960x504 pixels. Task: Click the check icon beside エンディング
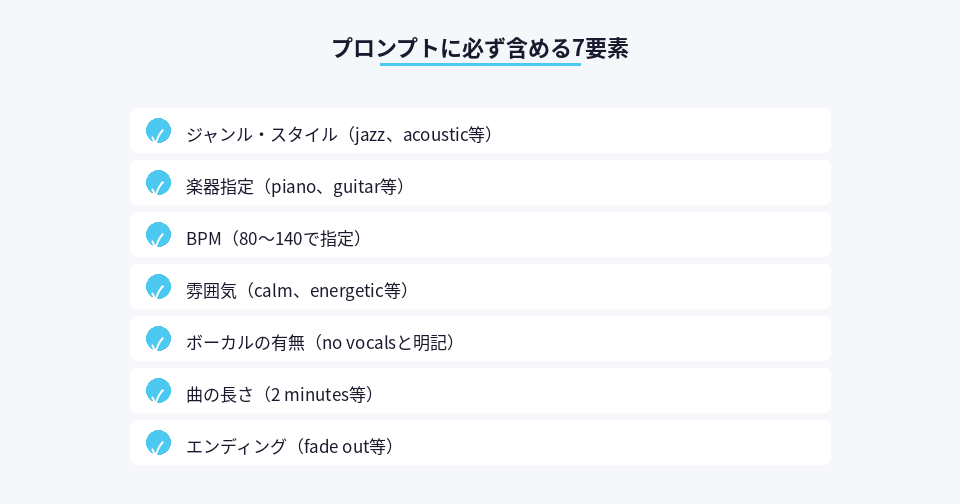158,443
